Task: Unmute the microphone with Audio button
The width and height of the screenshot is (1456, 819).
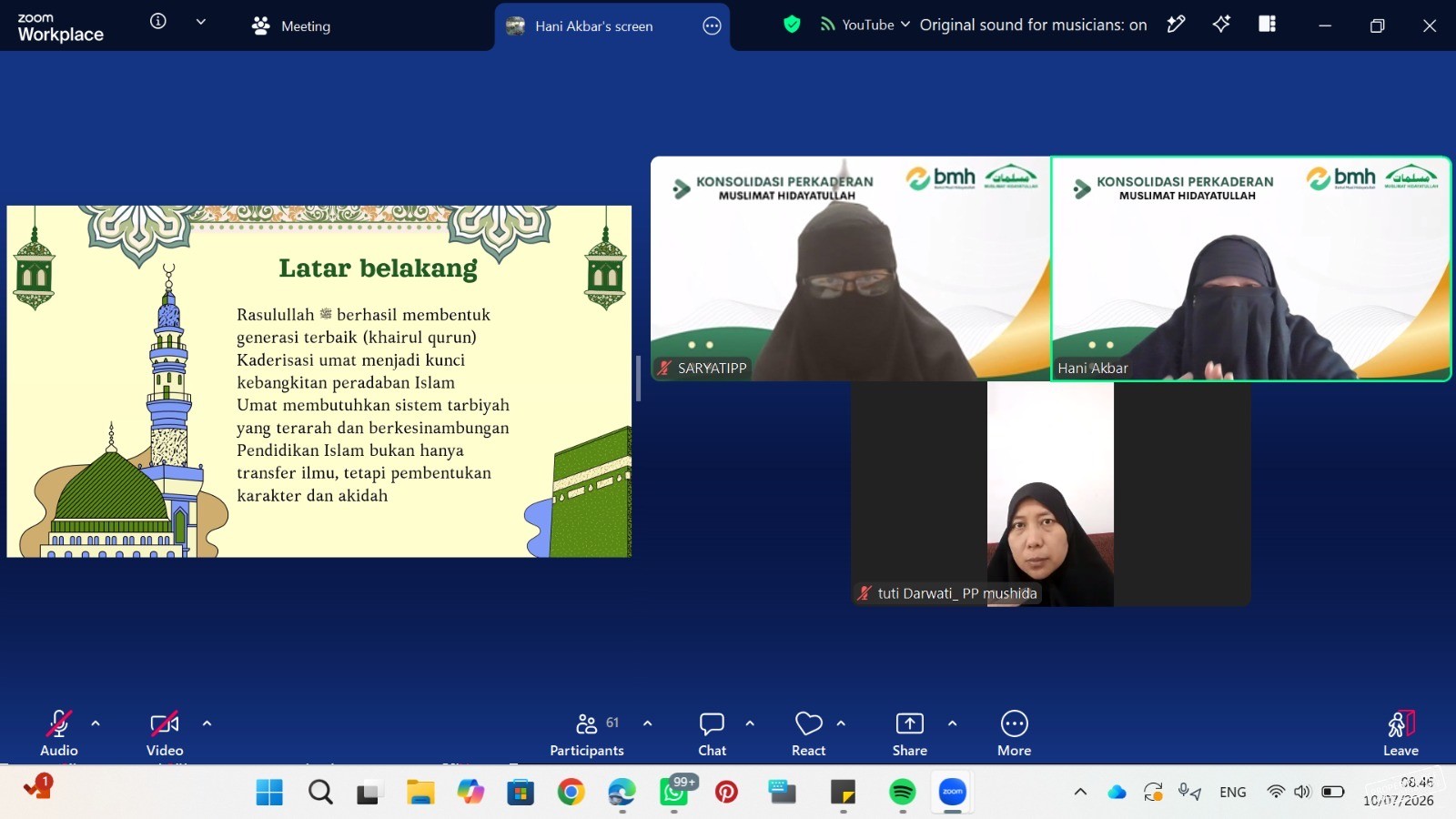Action: (x=59, y=733)
